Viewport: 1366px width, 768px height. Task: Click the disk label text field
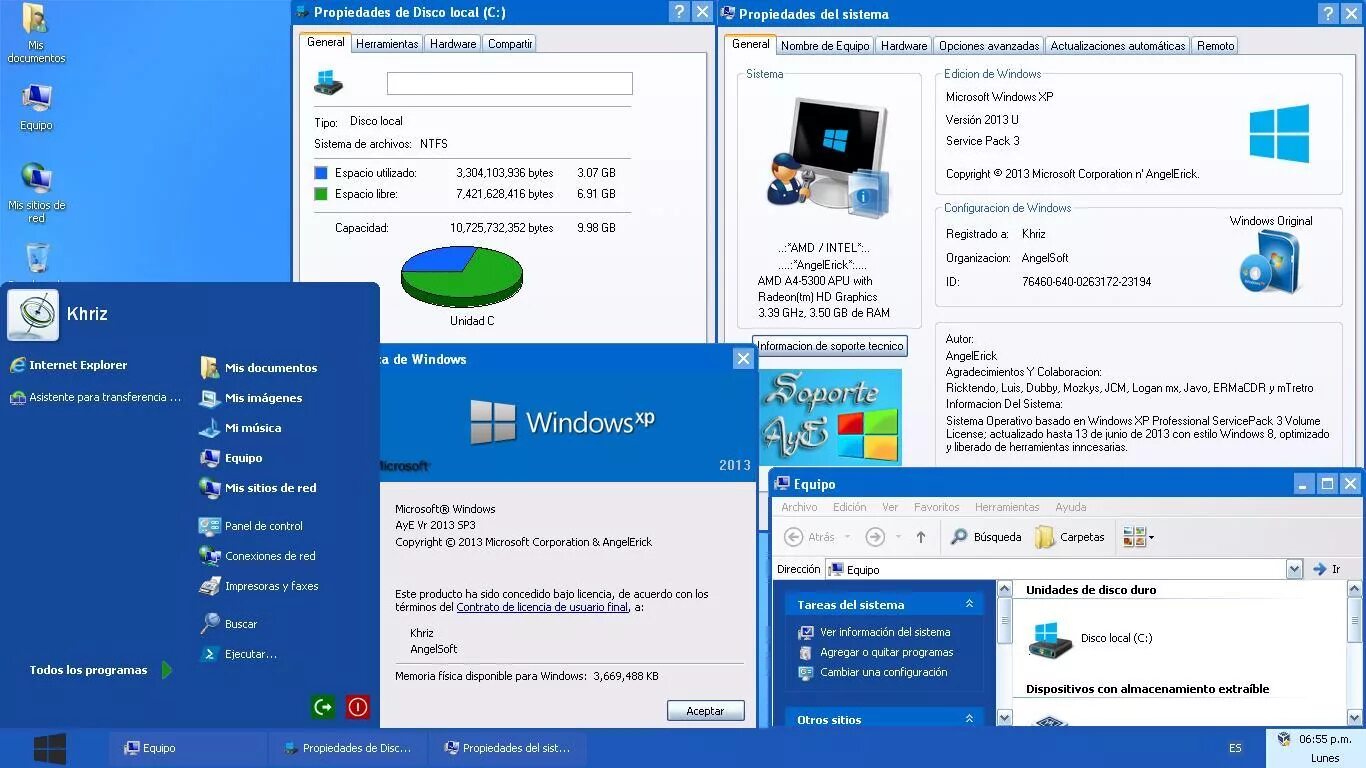coord(510,84)
